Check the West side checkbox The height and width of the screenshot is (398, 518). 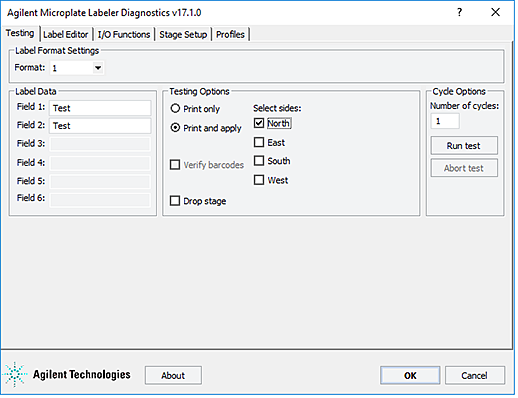coord(259,180)
